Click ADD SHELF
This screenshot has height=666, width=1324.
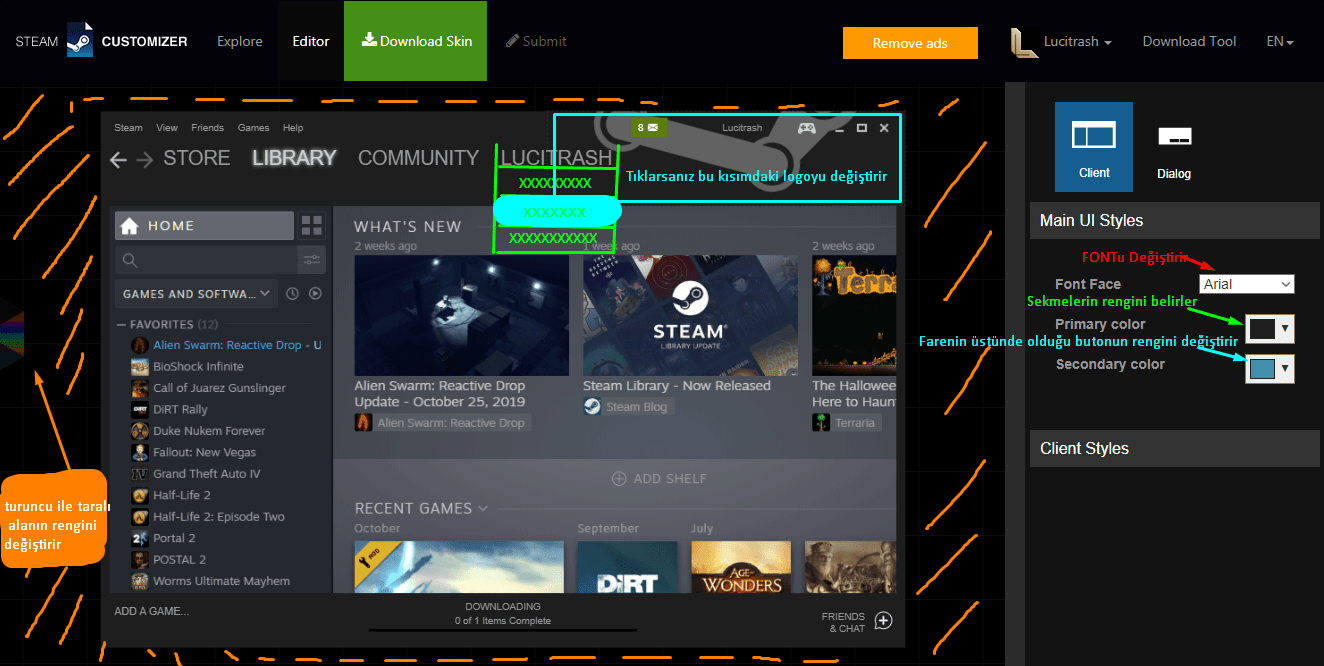tap(659, 479)
